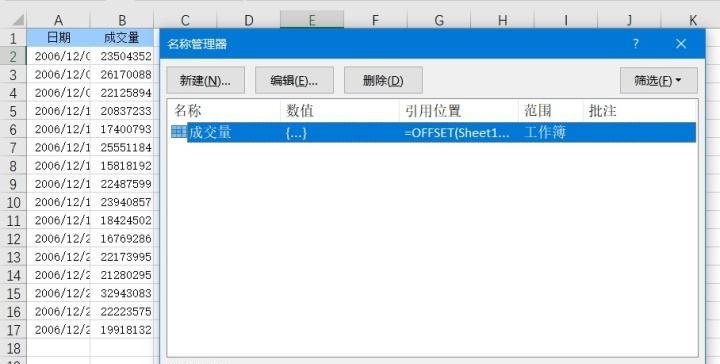Select row 10 header
Viewport: 720px width, 364px height.
click(13, 202)
